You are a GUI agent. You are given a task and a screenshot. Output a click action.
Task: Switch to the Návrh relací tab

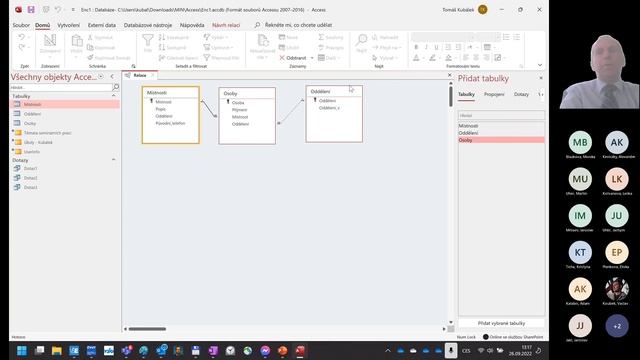click(226, 25)
